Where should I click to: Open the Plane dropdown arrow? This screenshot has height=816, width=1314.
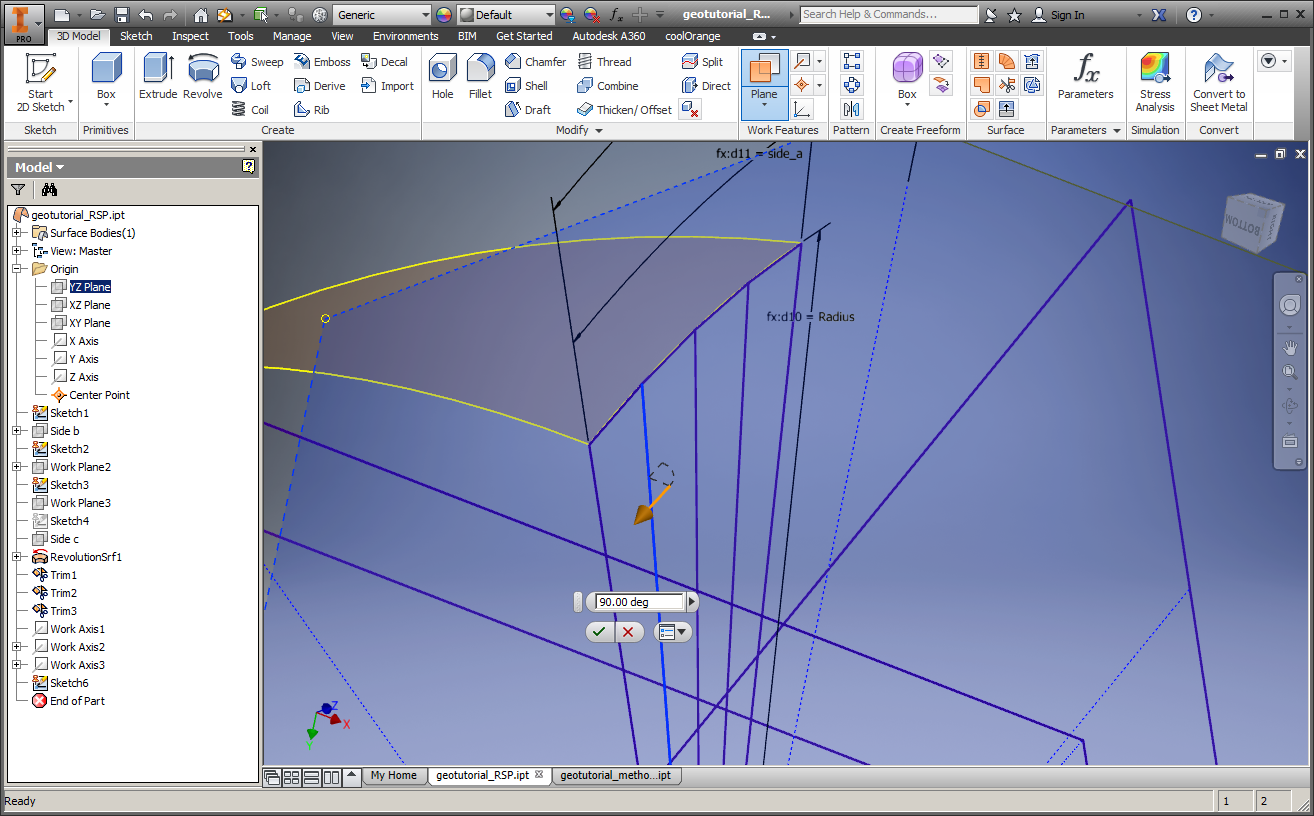pos(764,104)
